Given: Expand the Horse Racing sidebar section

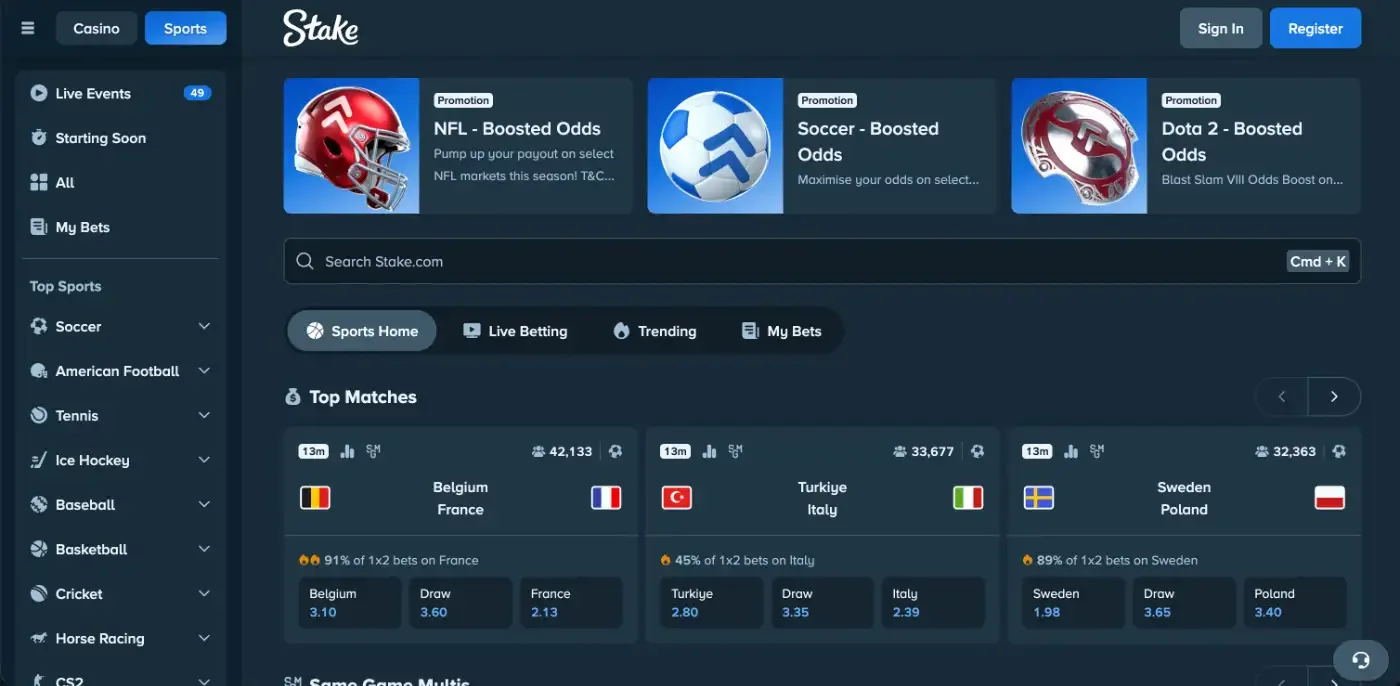Looking at the screenshot, I should pos(204,638).
